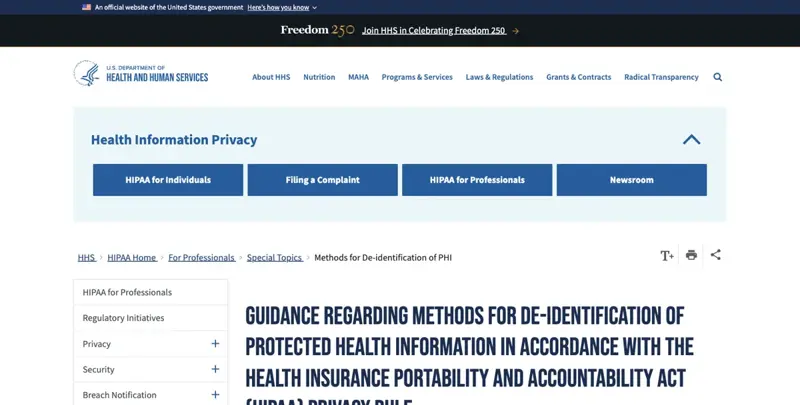Go to For Professionals breadcrumb
Viewport: 800px width, 405px height.
pyautogui.click(x=202, y=258)
